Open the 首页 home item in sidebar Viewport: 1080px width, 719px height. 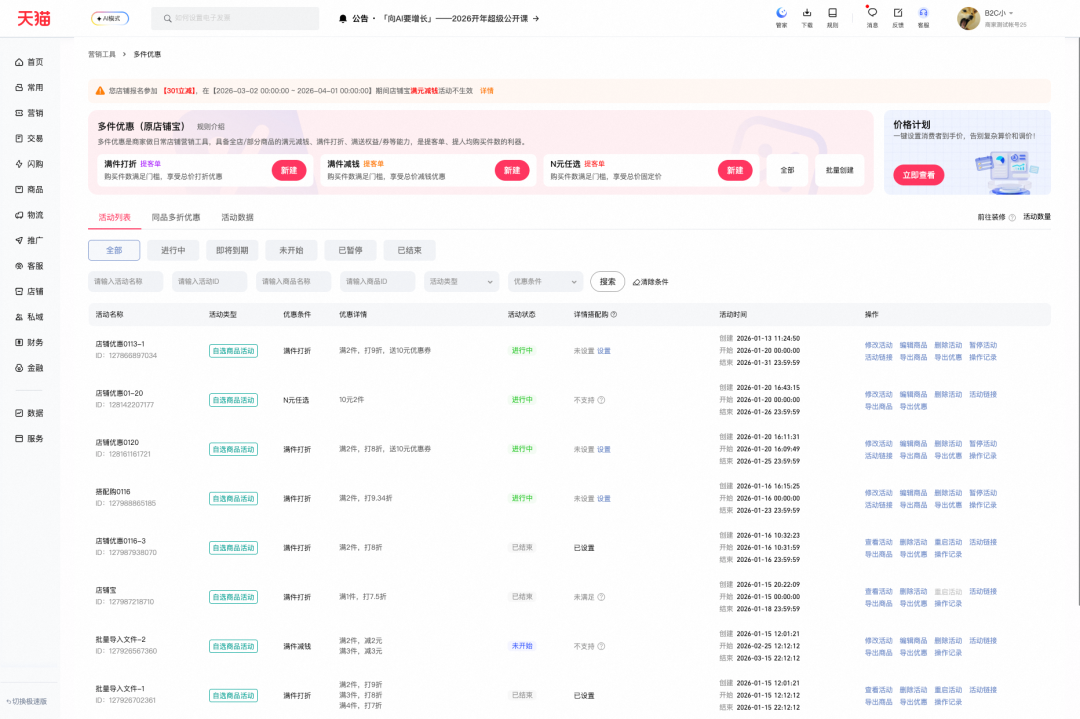tap(29, 62)
